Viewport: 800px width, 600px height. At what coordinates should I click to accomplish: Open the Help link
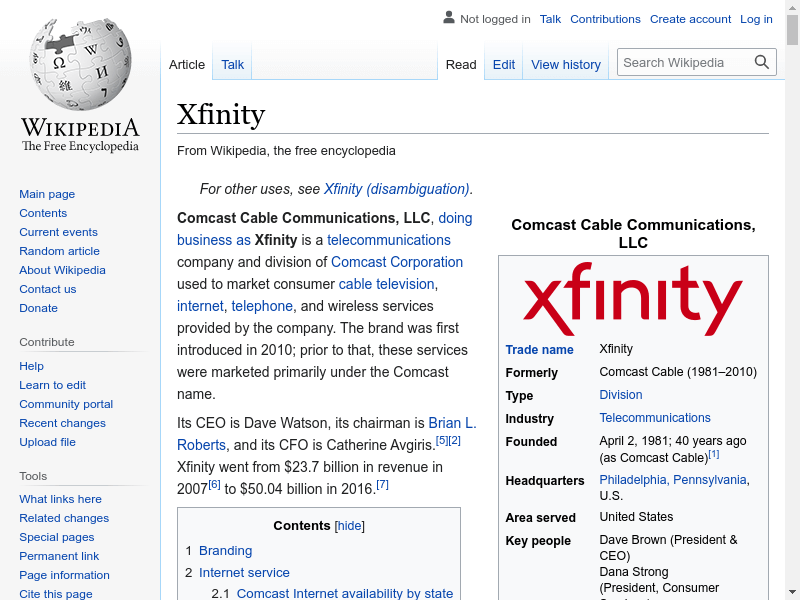coord(31,366)
